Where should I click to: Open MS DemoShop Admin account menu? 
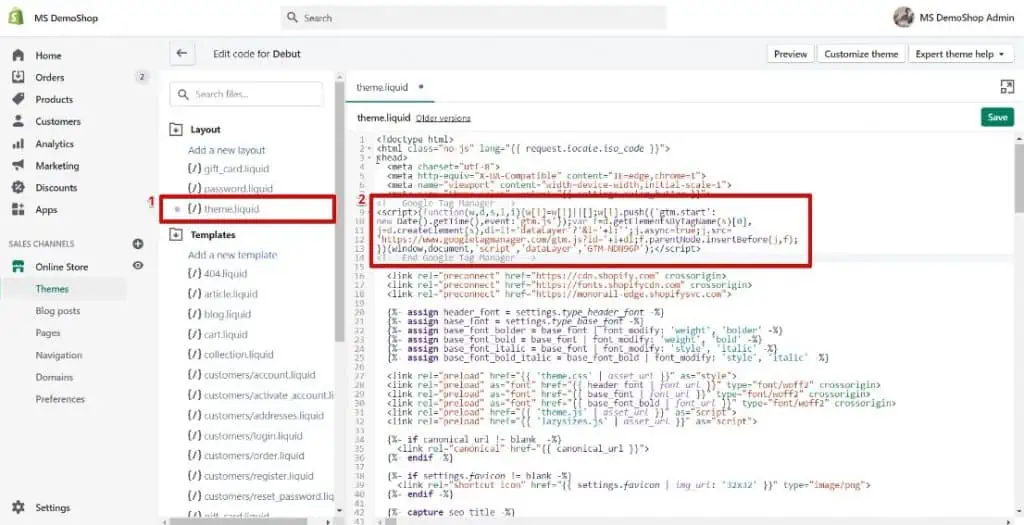tap(954, 18)
